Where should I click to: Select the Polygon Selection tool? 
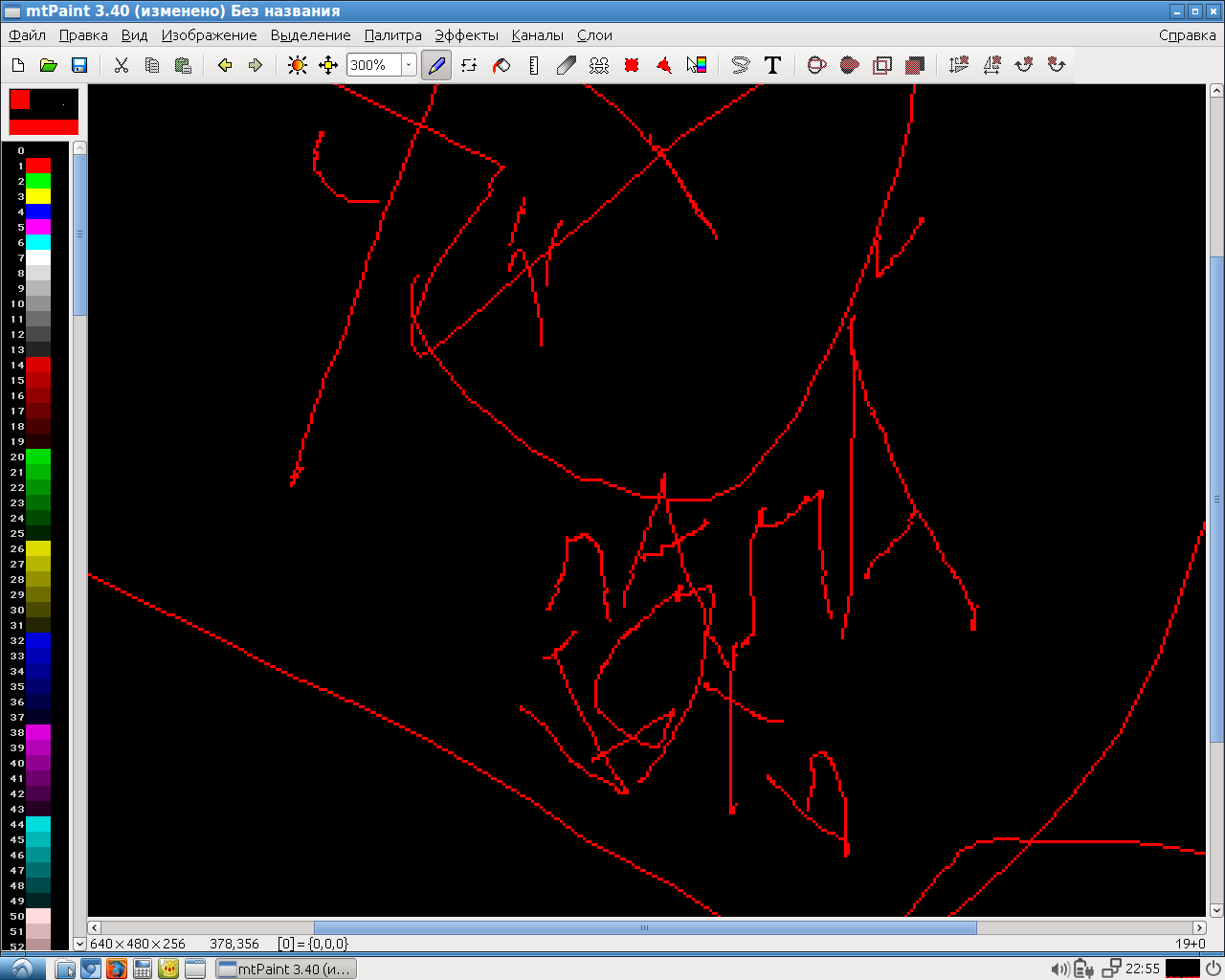664,65
